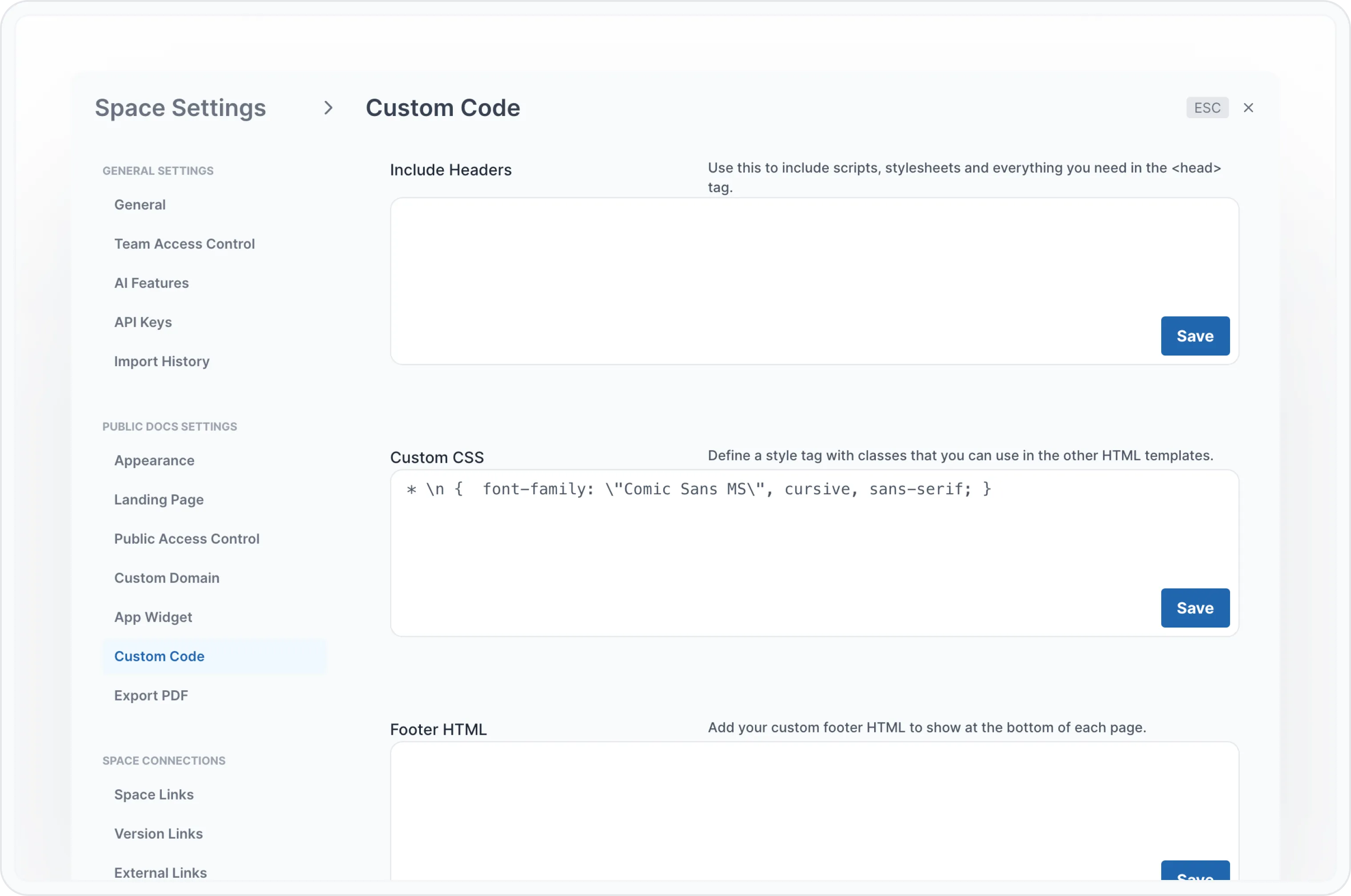Viewport: 1351px width, 896px height.
Task: Go back to Space Settings heading
Action: tap(180, 108)
